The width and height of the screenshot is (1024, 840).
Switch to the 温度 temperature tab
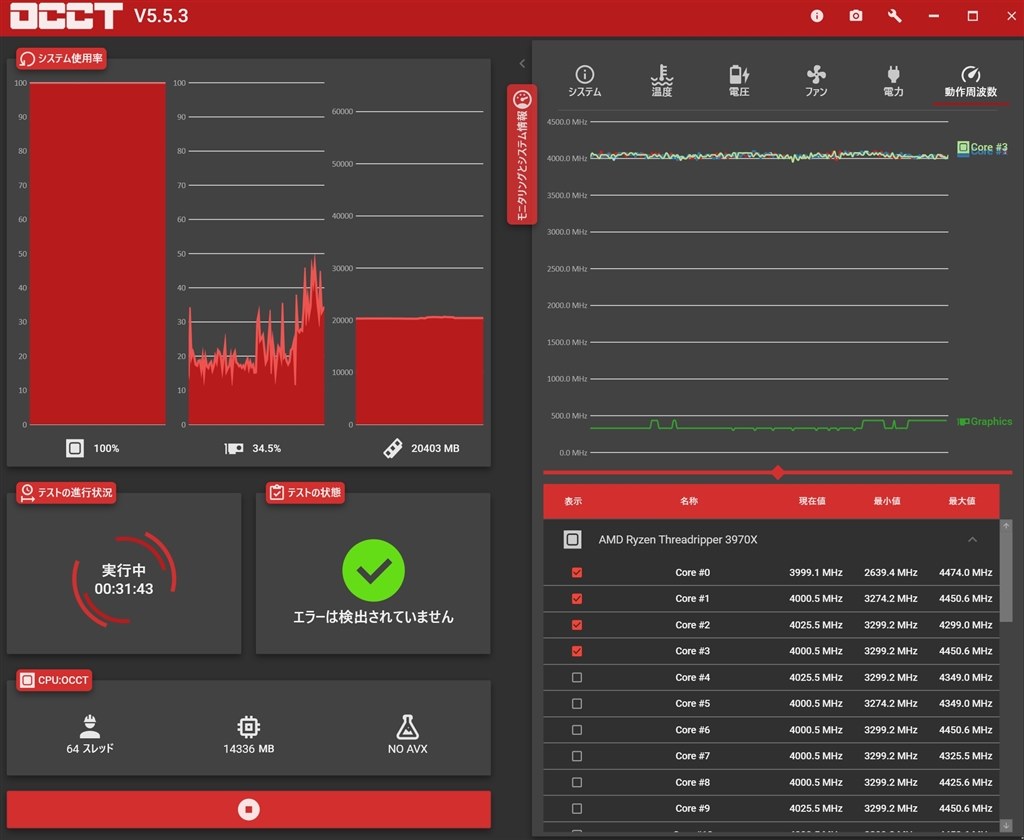click(662, 81)
